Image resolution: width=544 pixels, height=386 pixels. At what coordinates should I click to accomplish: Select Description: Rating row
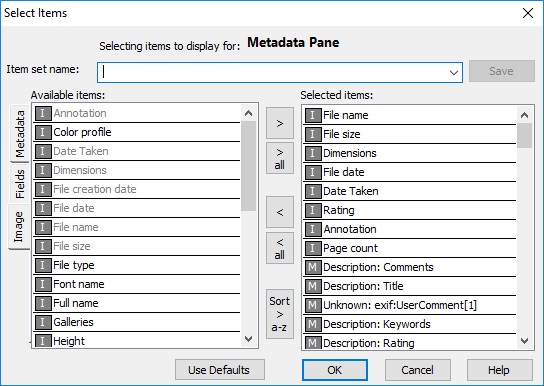(x=410, y=343)
